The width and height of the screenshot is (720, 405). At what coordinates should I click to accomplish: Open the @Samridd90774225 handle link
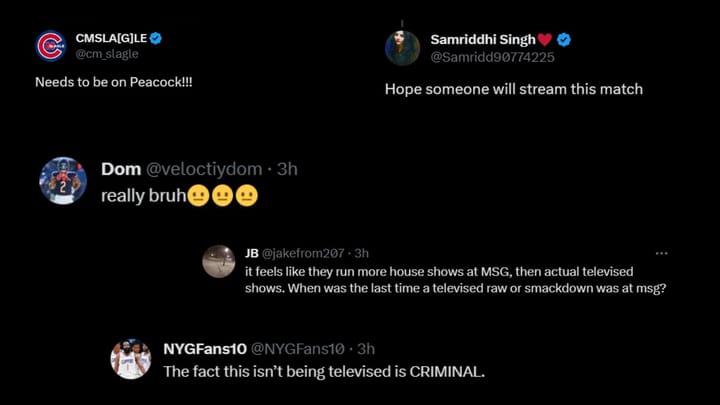pos(484,56)
